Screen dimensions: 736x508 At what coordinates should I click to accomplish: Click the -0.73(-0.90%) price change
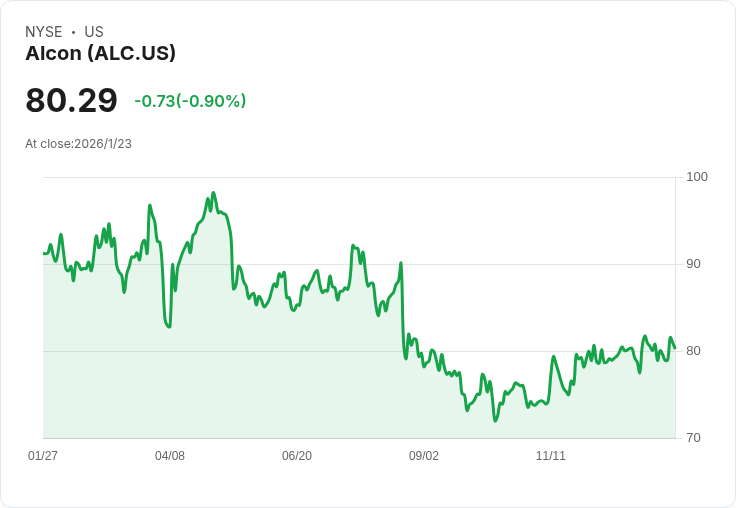click(190, 101)
